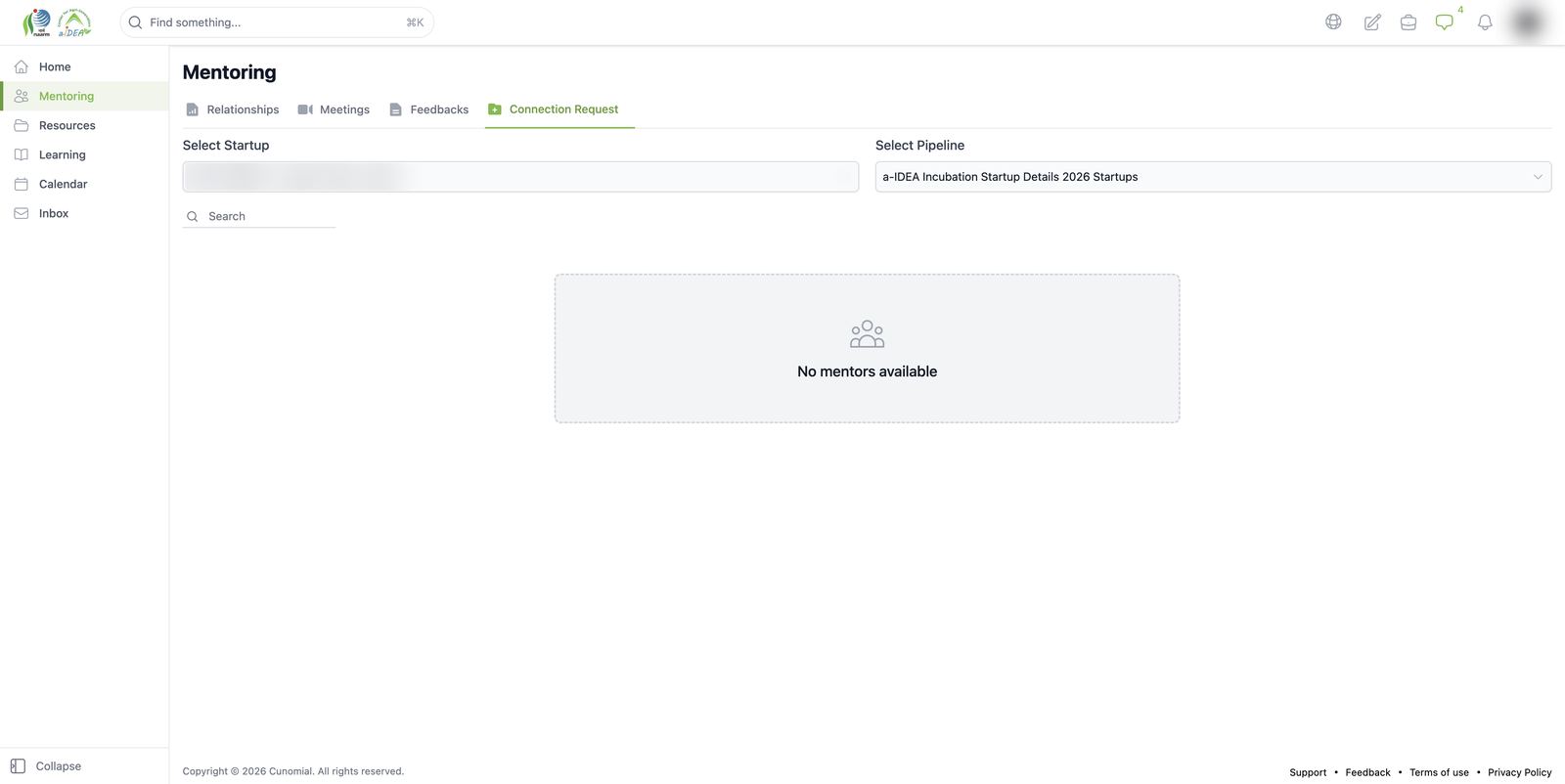Open the briefcase icon in header
The width and height of the screenshot is (1565, 784).
[1408, 22]
